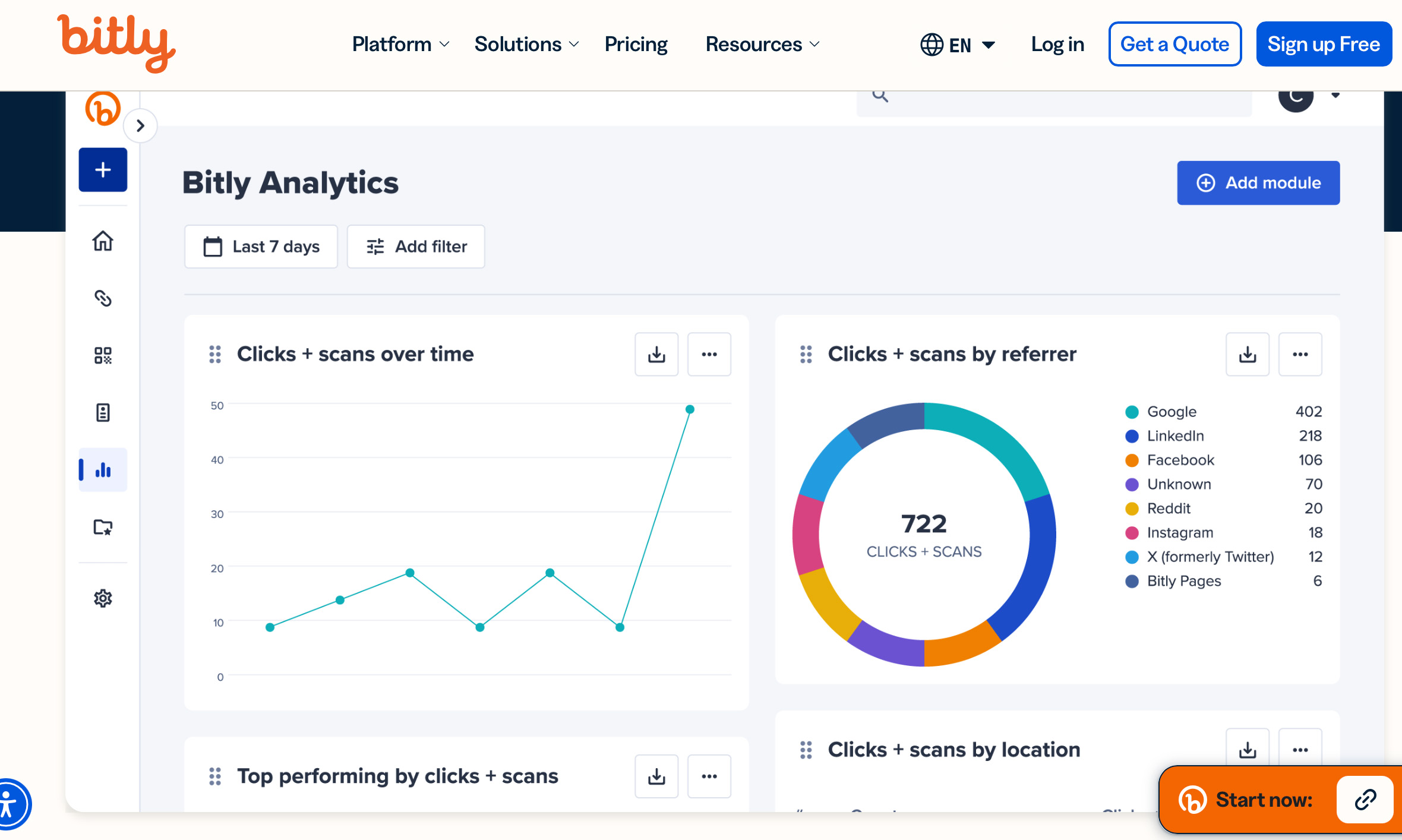Open the Pages icon in sidebar
The height and width of the screenshot is (840, 1402).
tap(103, 412)
